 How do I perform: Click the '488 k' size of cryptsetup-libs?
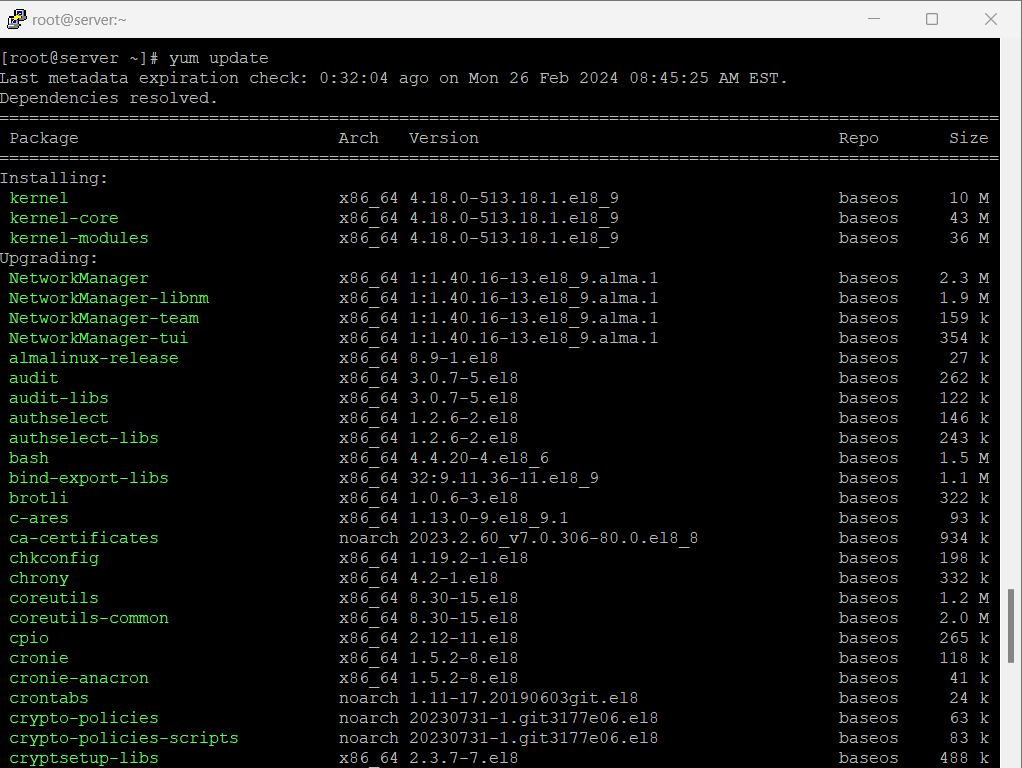point(964,758)
